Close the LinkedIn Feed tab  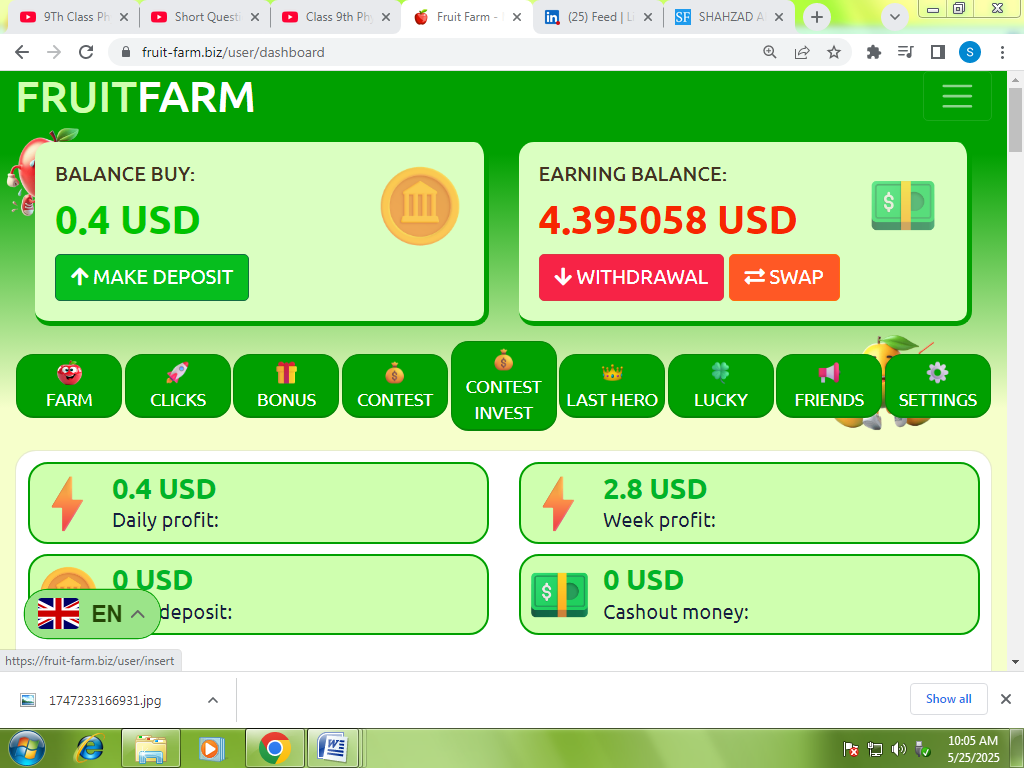click(648, 17)
